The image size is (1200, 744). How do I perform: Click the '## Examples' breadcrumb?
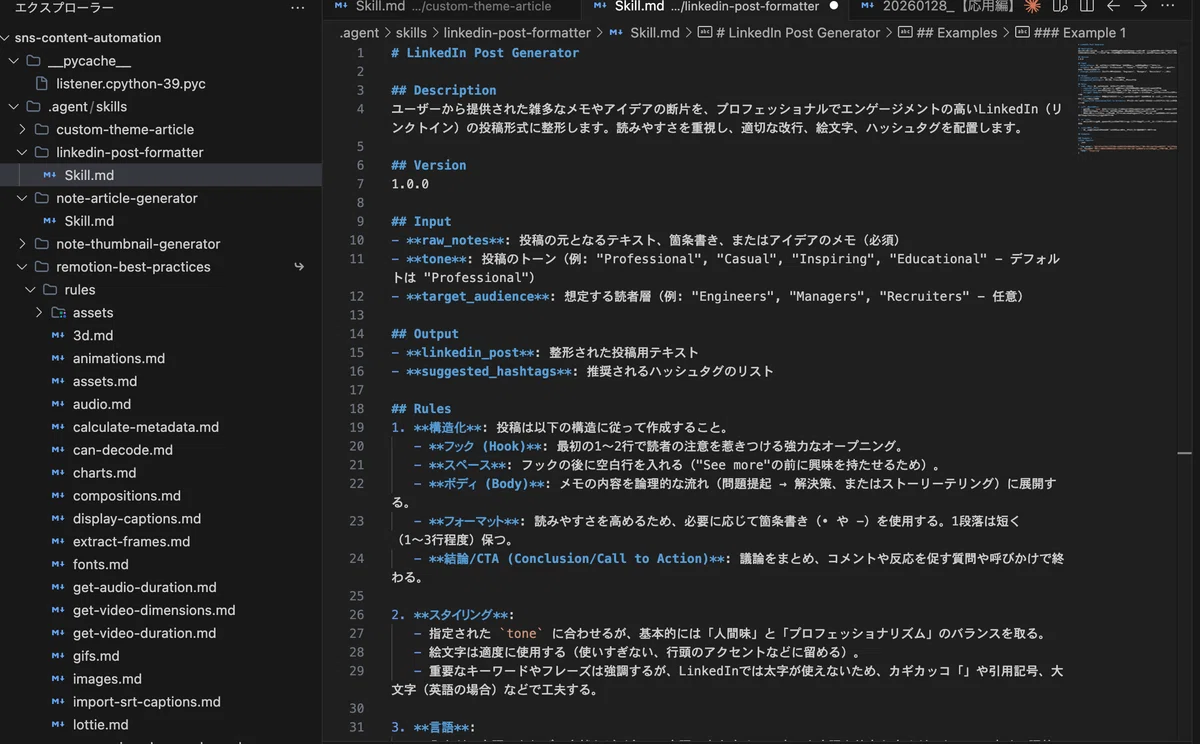957,33
